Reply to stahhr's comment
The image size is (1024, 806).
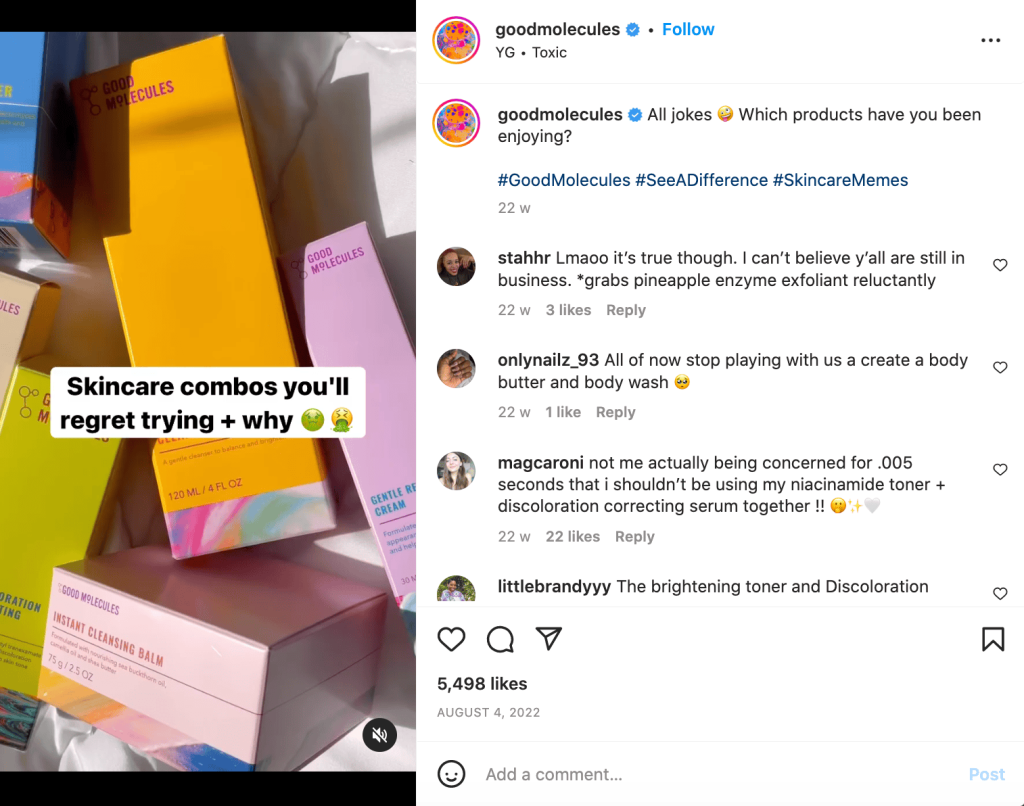pyautogui.click(x=626, y=310)
